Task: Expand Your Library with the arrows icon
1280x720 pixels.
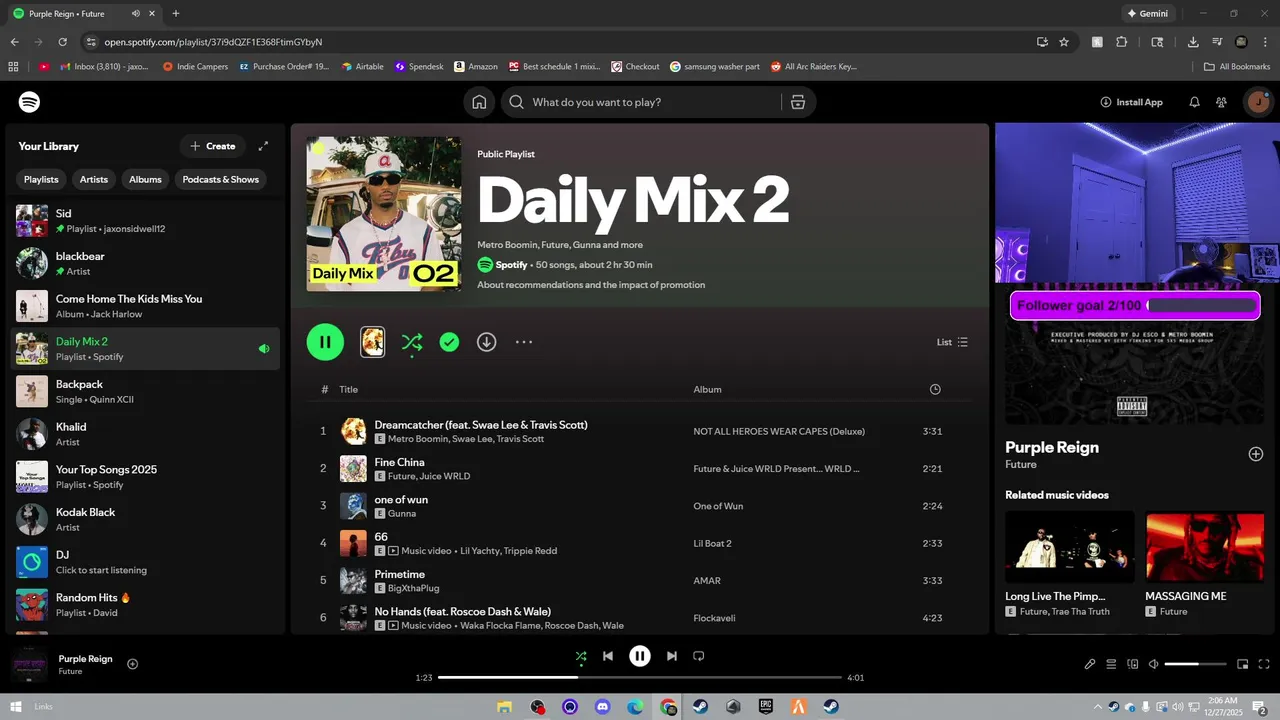Action: [x=263, y=146]
